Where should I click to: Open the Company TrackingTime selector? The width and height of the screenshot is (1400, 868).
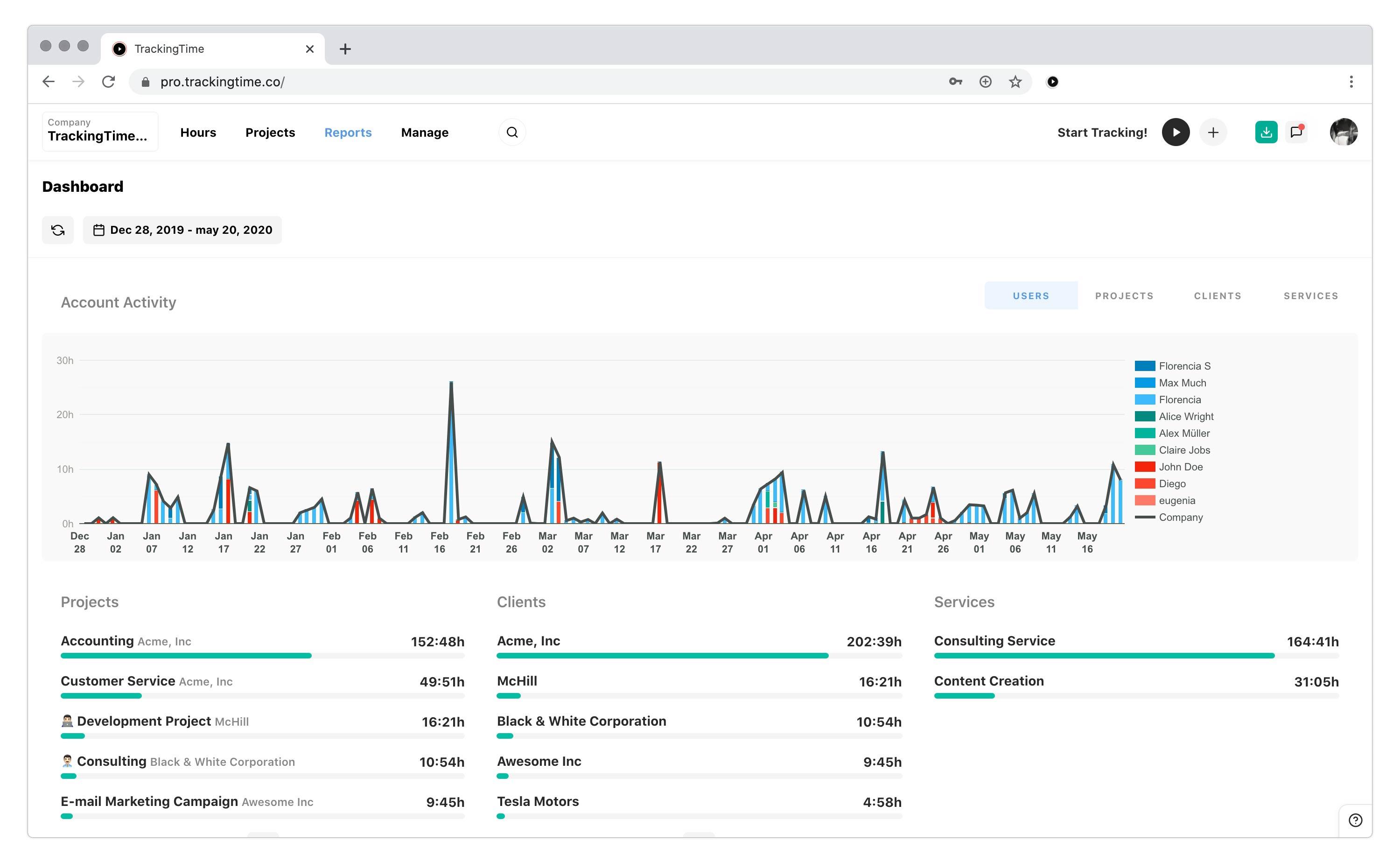100,132
